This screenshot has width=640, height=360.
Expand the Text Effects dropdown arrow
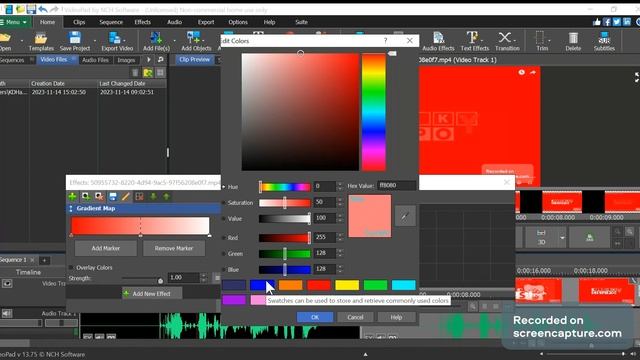(483, 40)
